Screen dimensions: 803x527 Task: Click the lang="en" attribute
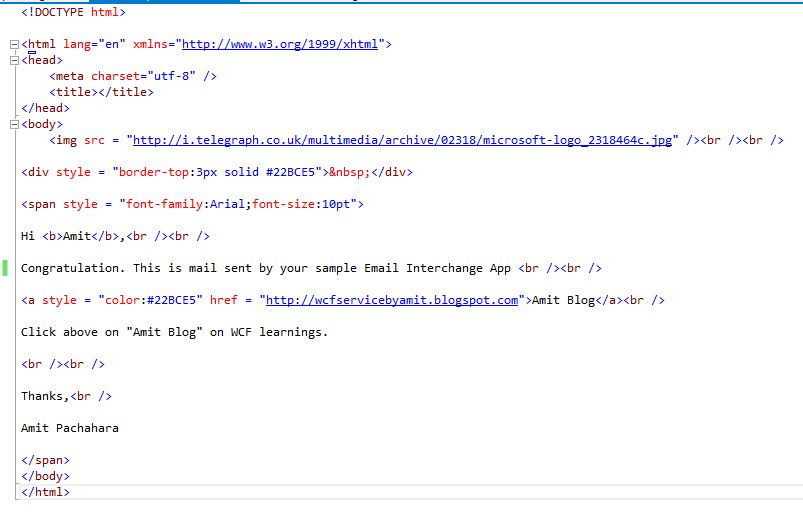coord(94,45)
